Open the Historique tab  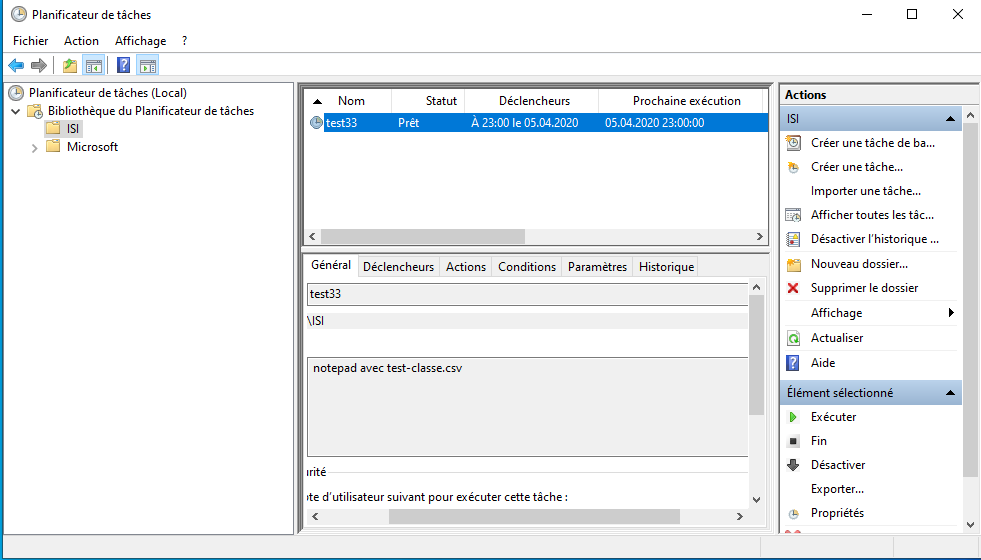(x=666, y=267)
